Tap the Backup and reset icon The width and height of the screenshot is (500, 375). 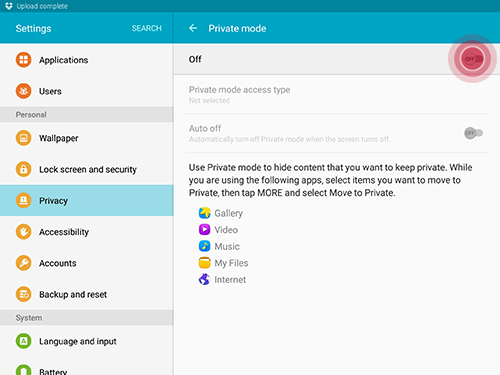pyautogui.click(x=23, y=294)
